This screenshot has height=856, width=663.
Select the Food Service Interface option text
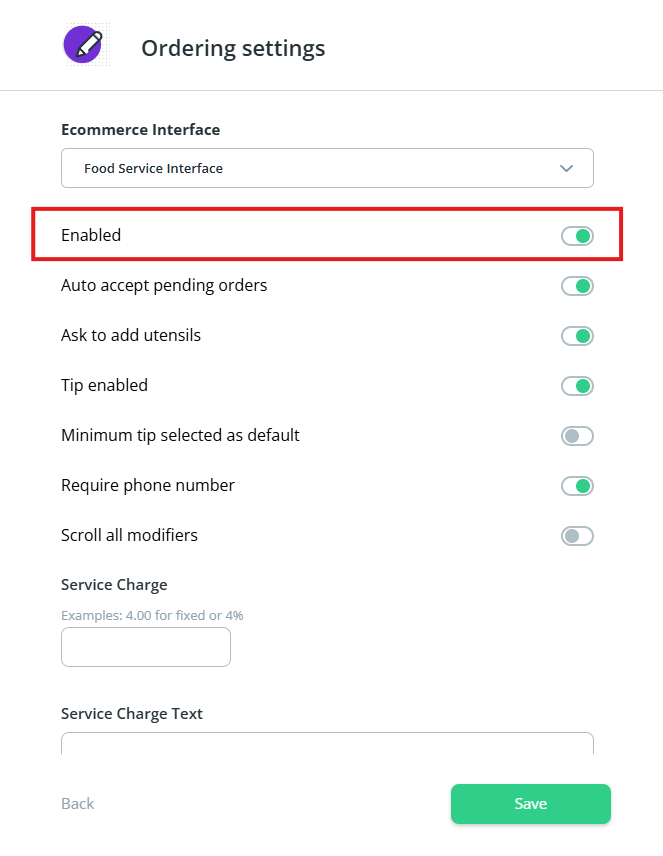pos(153,169)
